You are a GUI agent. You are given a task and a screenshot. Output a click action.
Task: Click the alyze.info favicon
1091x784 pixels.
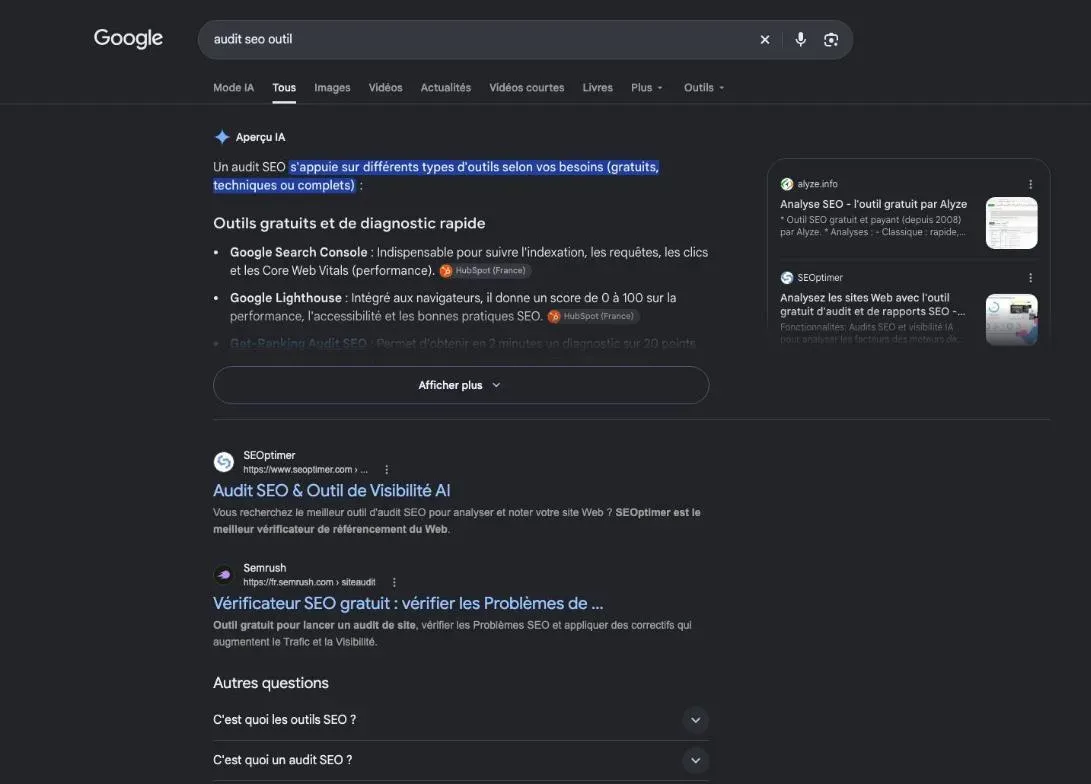coord(787,184)
